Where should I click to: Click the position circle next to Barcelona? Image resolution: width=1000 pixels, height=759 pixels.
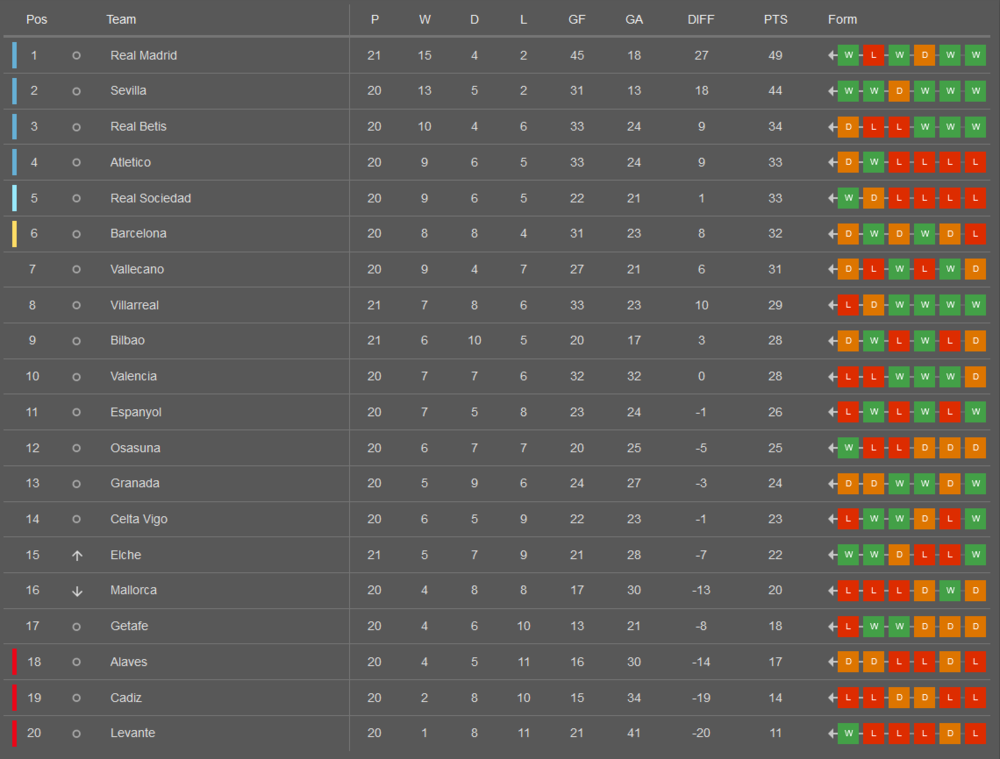click(77, 234)
